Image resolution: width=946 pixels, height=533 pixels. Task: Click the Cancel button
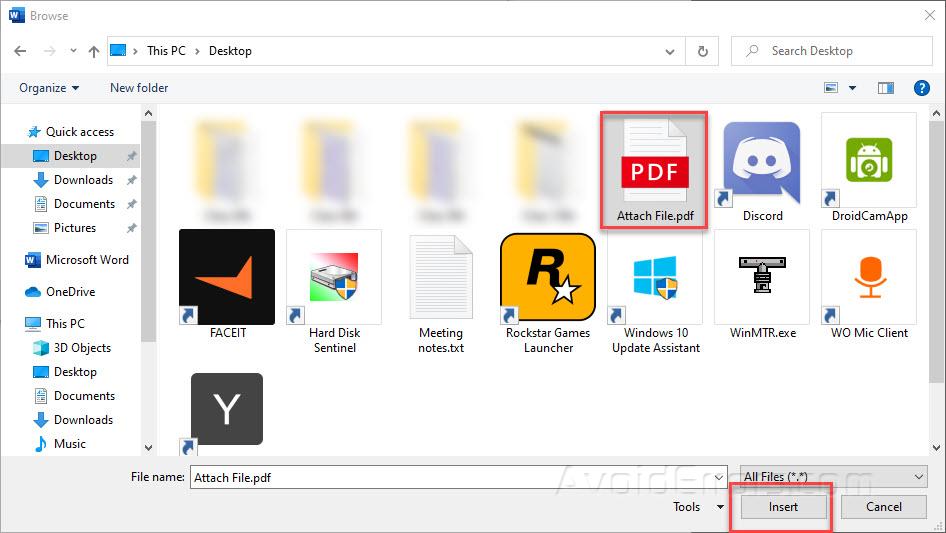point(883,507)
